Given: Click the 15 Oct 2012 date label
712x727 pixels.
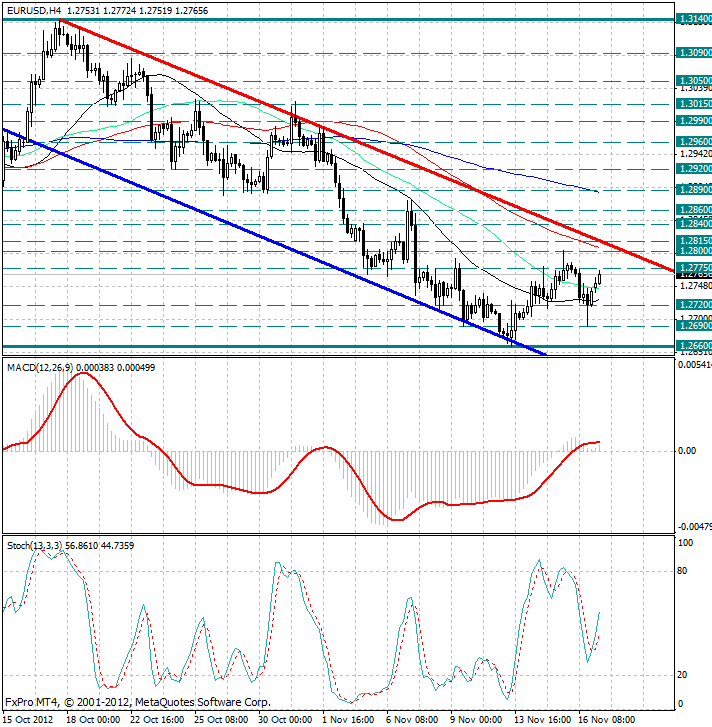Looking at the screenshot, I should pyautogui.click(x=28, y=720).
